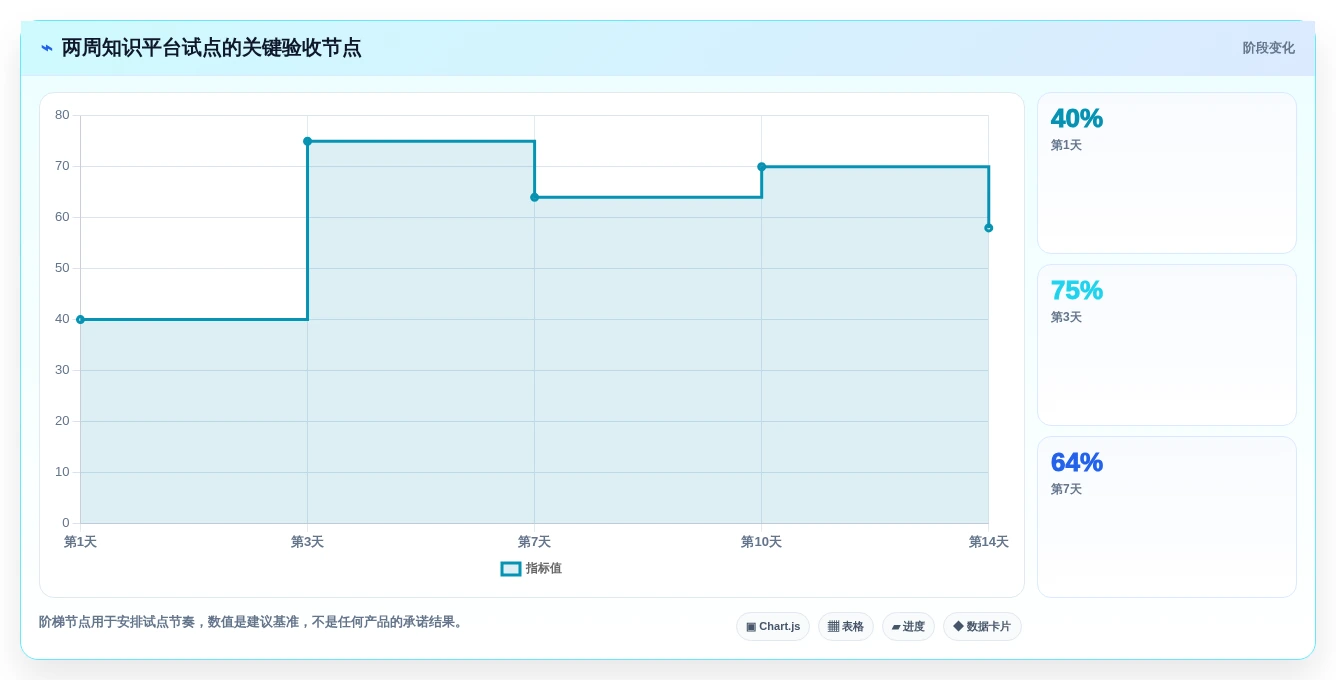Click the 阶段变化 label in the header
Screen dimensions: 1336x680
[1268, 48]
